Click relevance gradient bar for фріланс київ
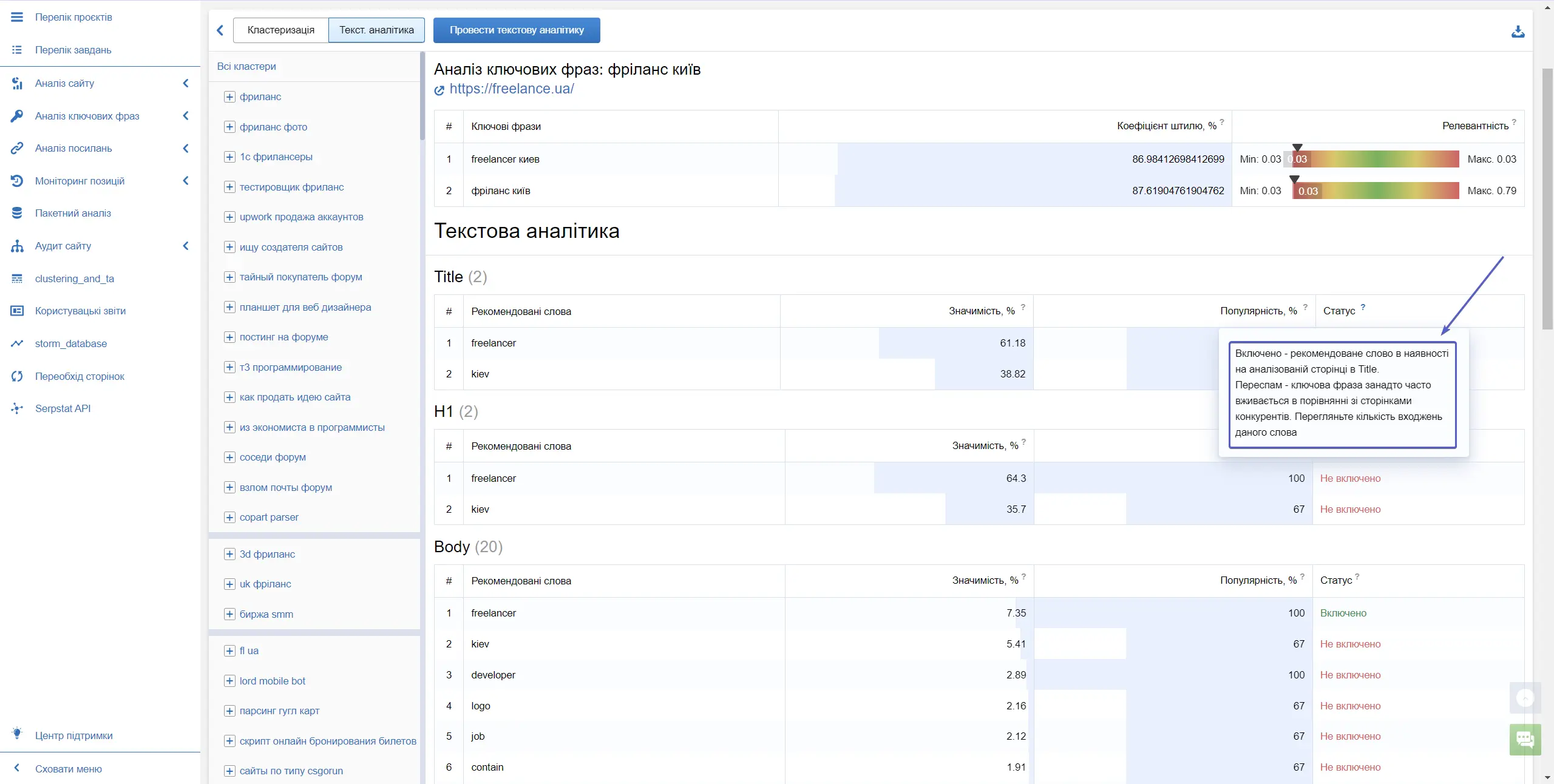Image resolution: width=1554 pixels, height=784 pixels. pos(1375,191)
